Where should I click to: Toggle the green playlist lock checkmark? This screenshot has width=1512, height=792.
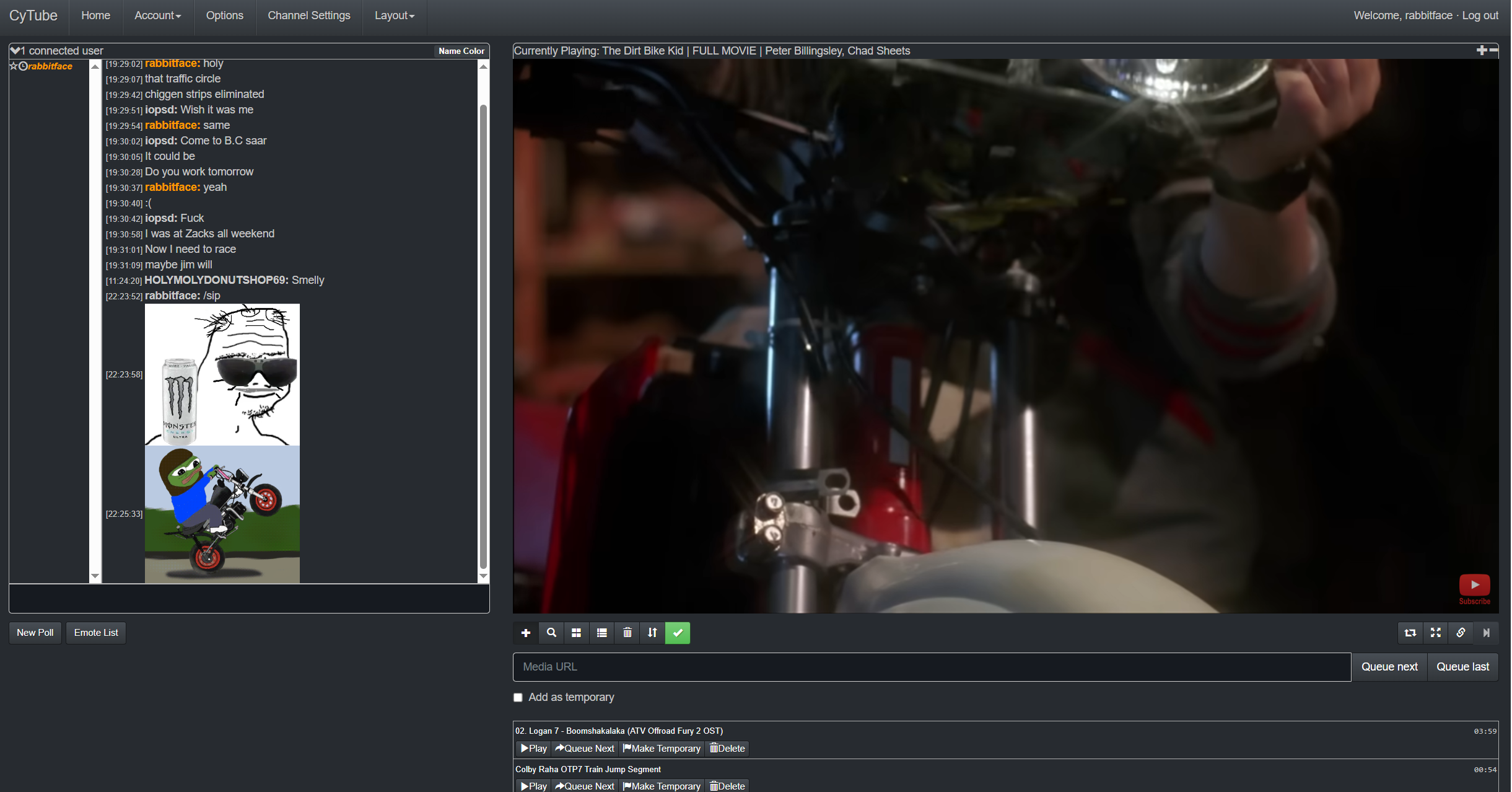coord(678,633)
